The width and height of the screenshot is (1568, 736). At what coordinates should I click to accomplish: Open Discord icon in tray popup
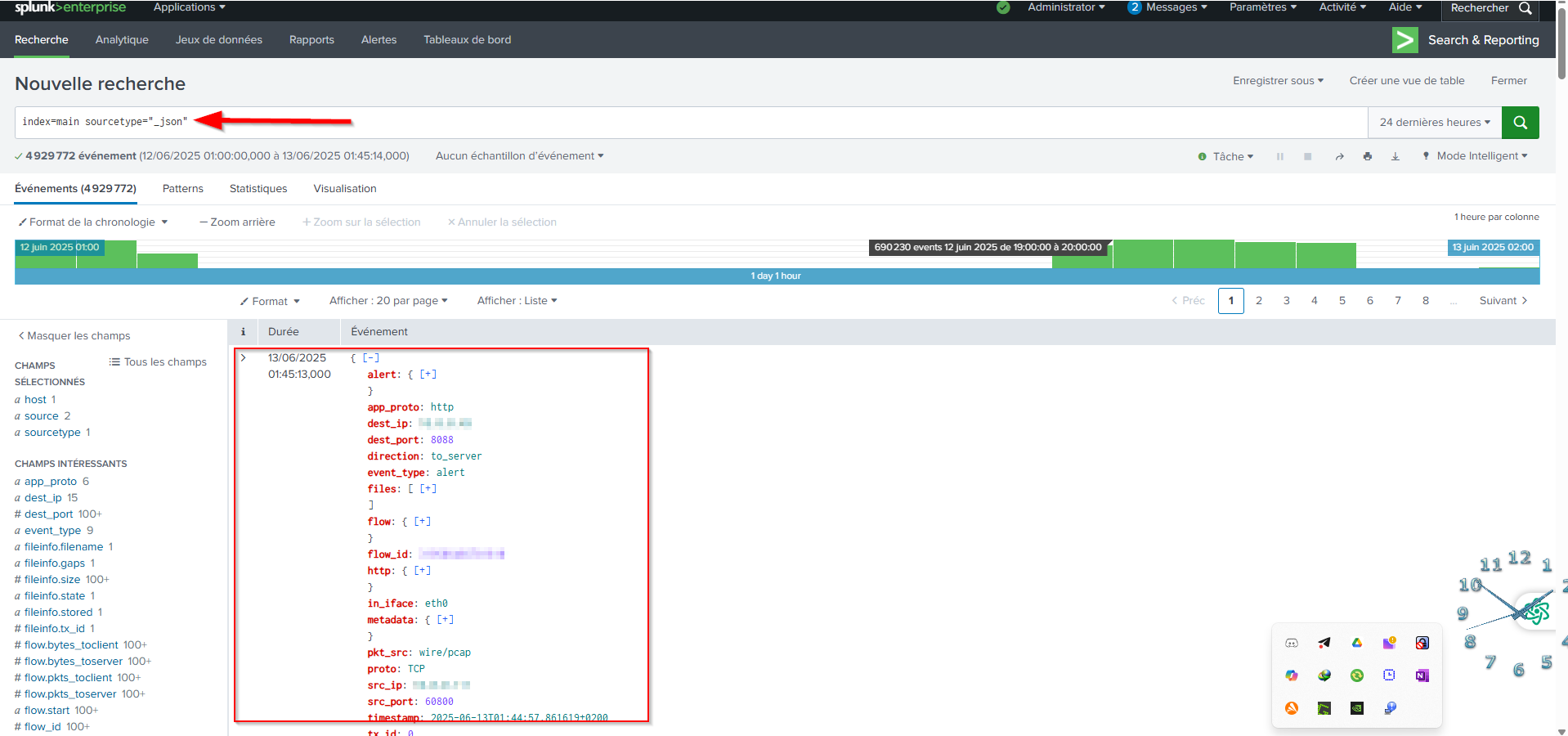pyautogui.click(x=1292, y=643)
